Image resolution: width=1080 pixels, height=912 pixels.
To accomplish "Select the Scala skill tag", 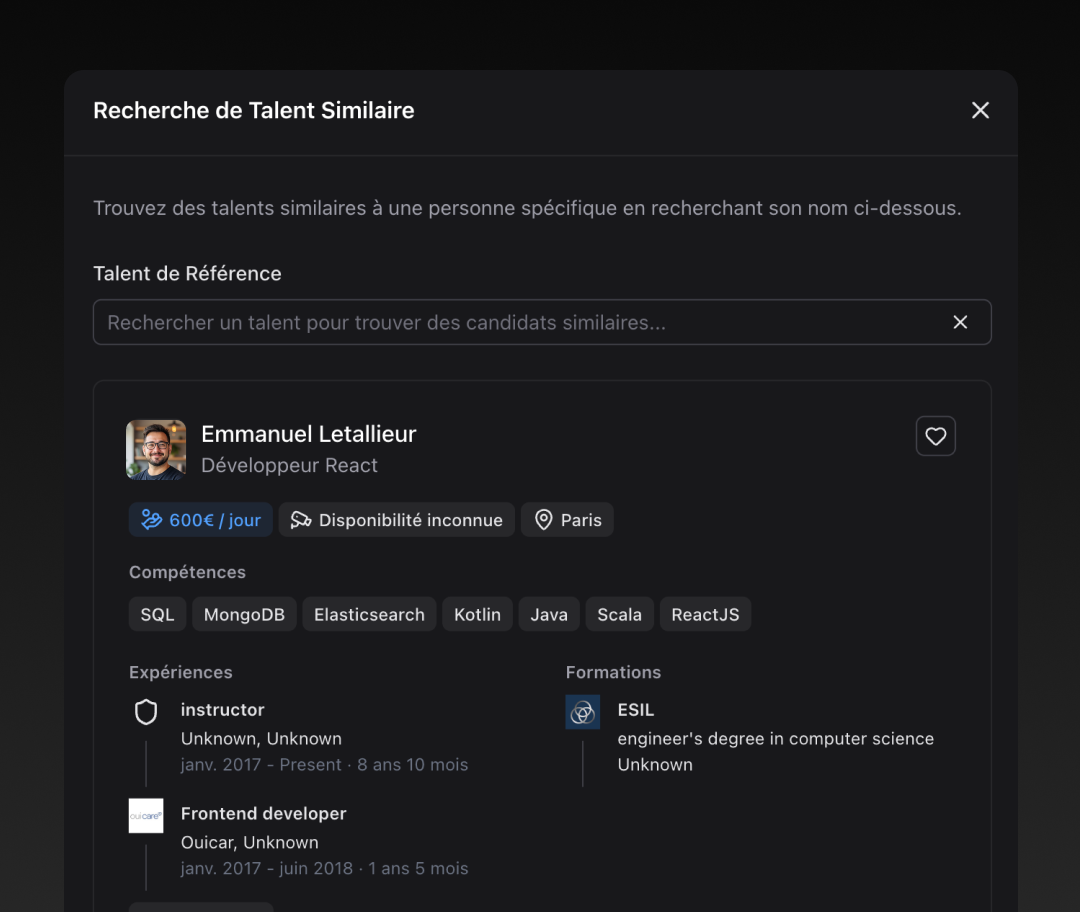I will 619,614.
